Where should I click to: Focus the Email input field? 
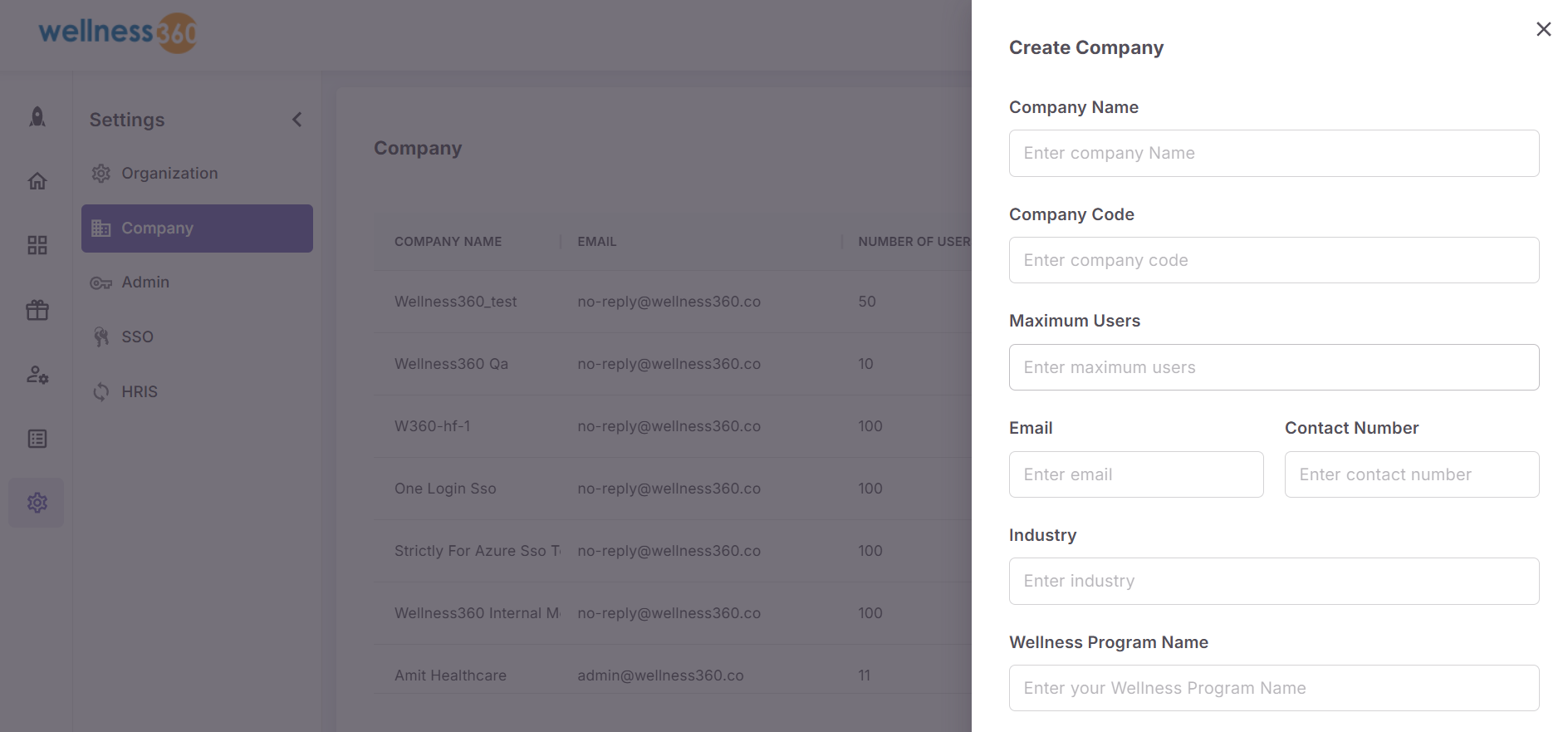1136,474
